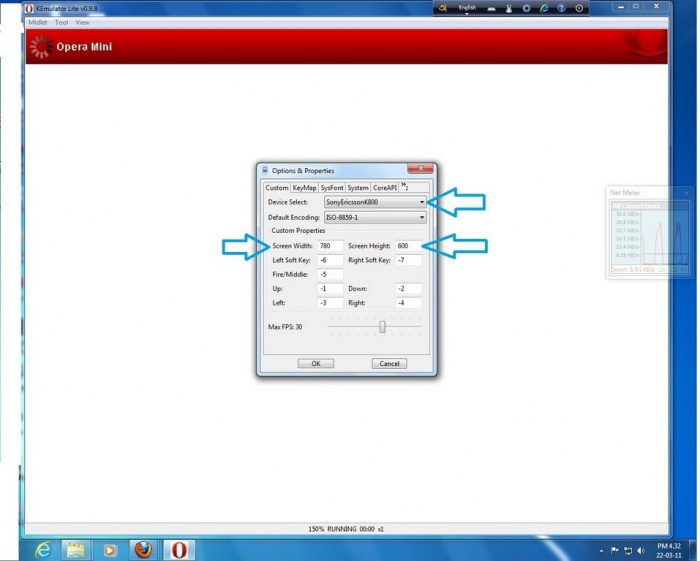Image resolution: width=700 pixels, height=561 pixels.
Task: Open the volume speaker tray icon
Action: click(x=641, y=551)
